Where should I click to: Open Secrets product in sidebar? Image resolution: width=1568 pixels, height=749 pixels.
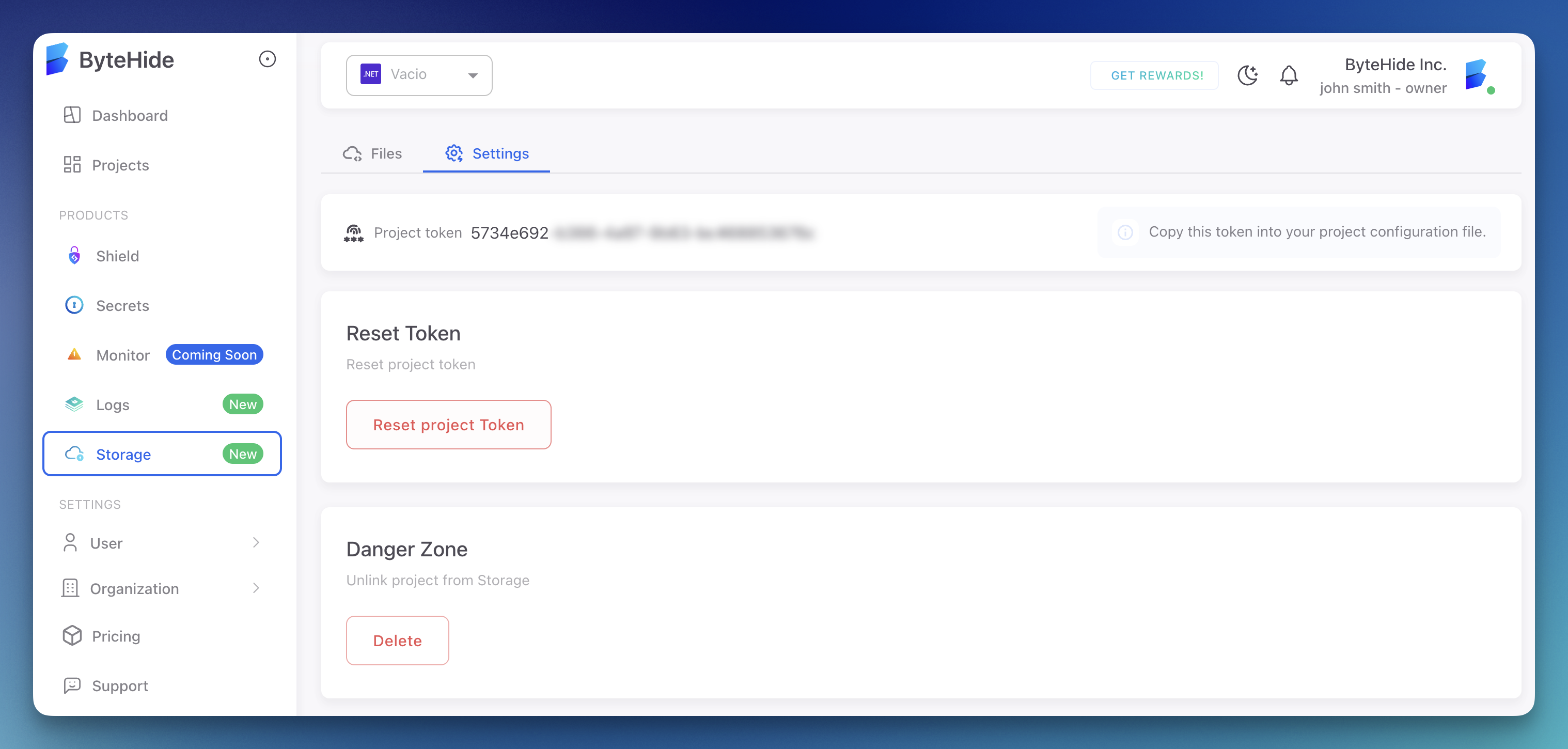[122, 305]
